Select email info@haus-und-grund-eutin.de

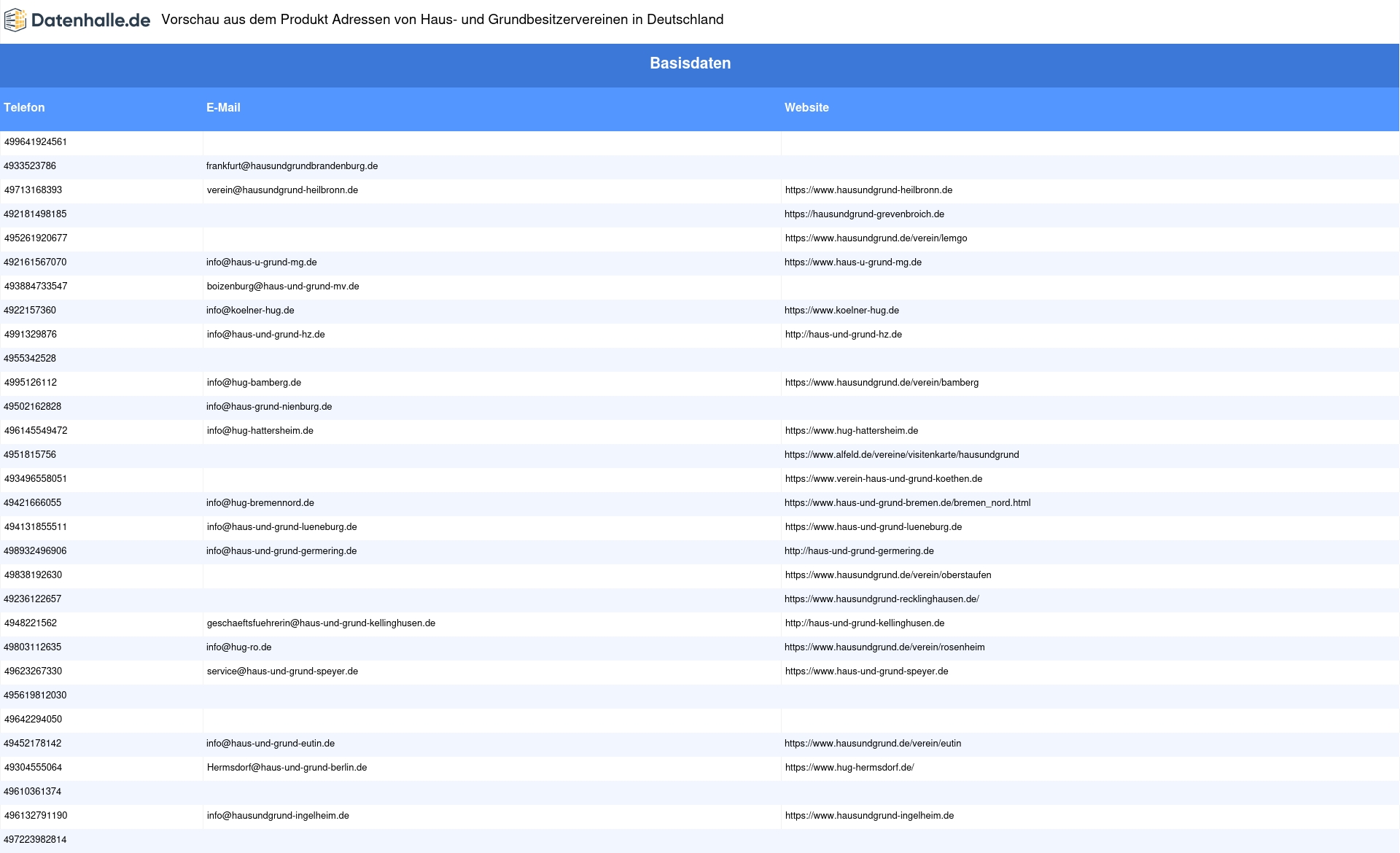pyautogui.click(x=271, y=744)
